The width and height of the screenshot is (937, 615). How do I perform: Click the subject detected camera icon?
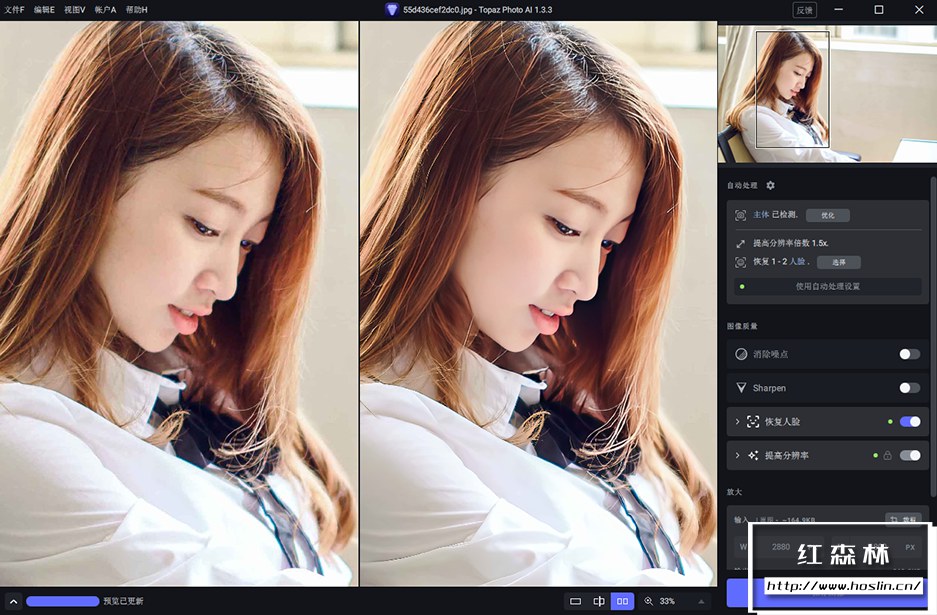[740, 215]
